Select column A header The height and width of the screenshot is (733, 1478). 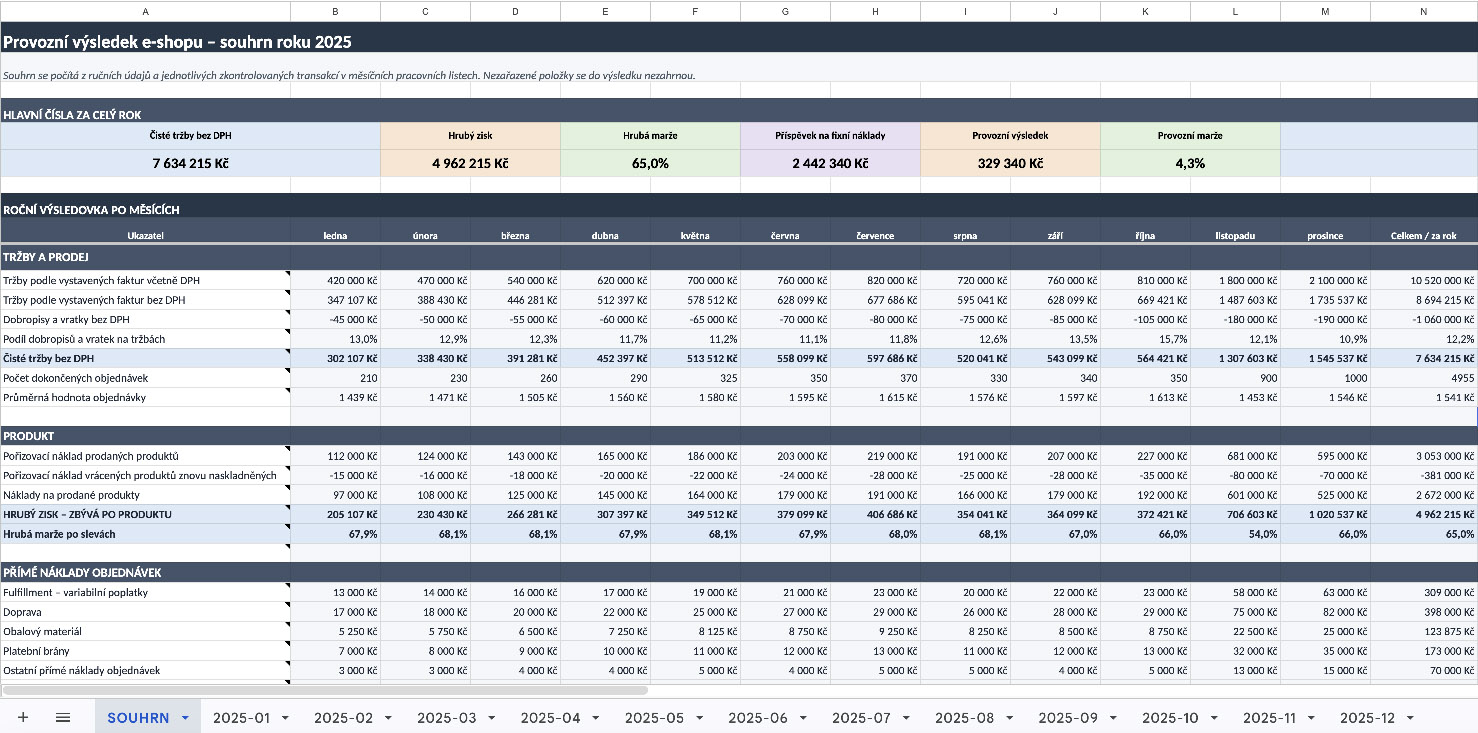(145, 11)
